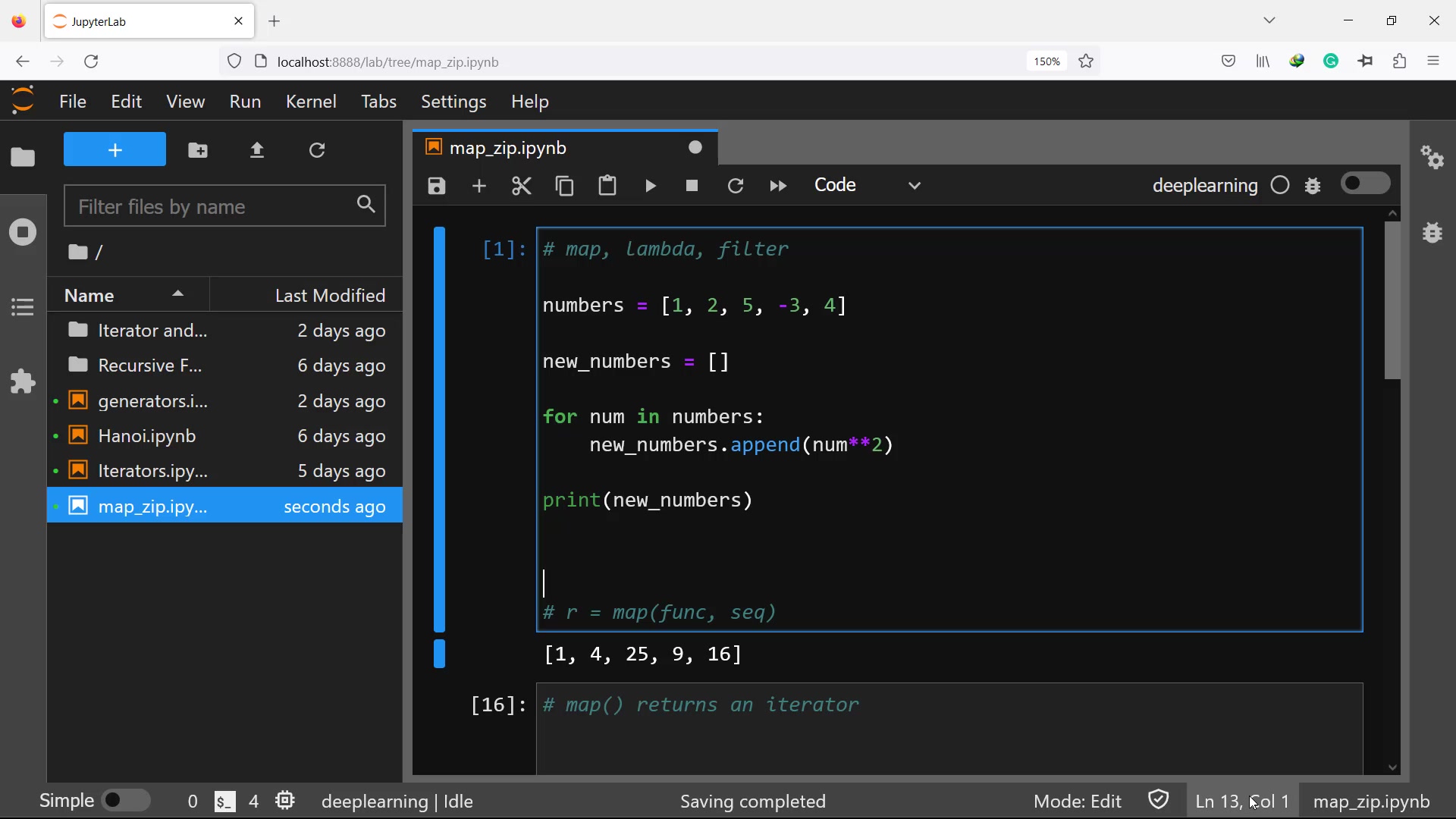Image resolution: width=1456 pixels, height=819 pixels.
Task: Open the Run menu
Action: tap(245, 102)
